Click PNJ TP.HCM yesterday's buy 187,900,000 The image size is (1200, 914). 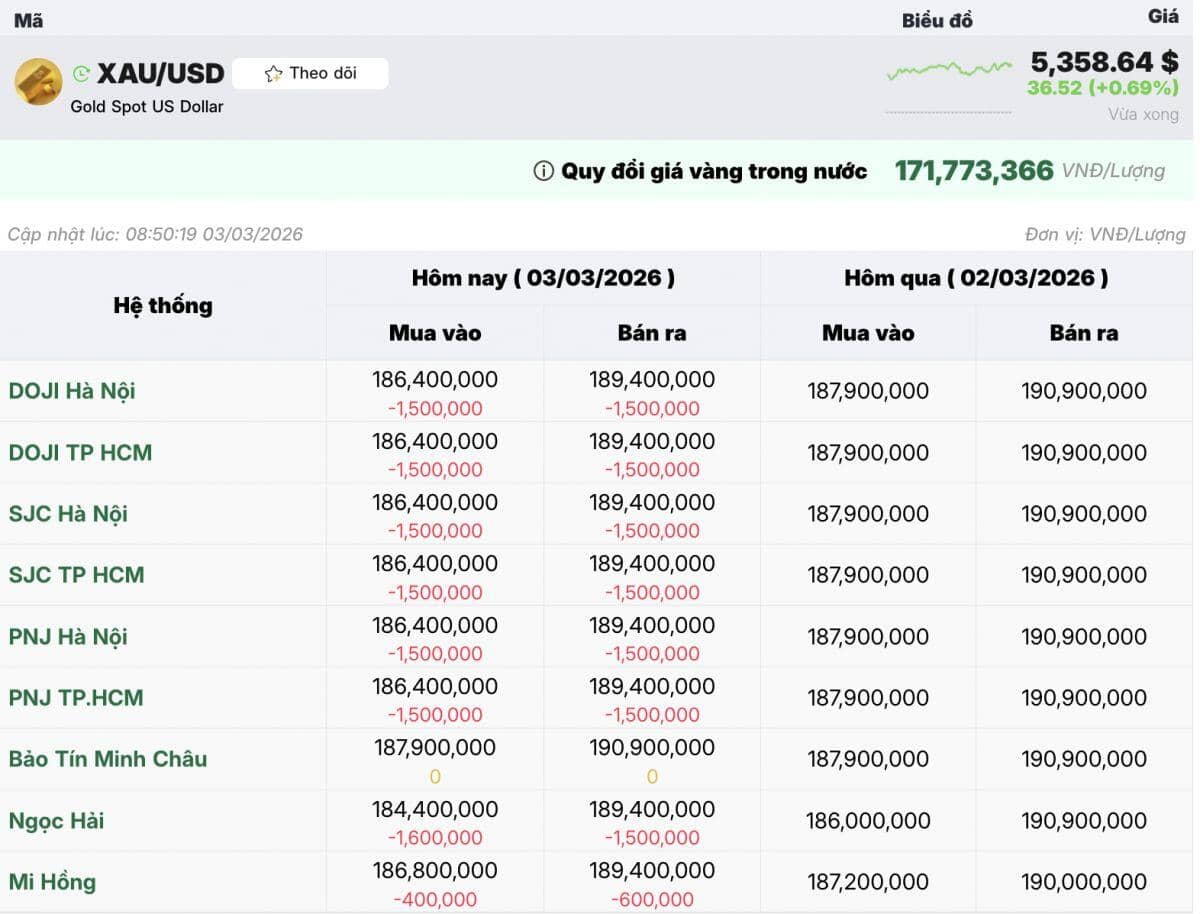[868, 698]
